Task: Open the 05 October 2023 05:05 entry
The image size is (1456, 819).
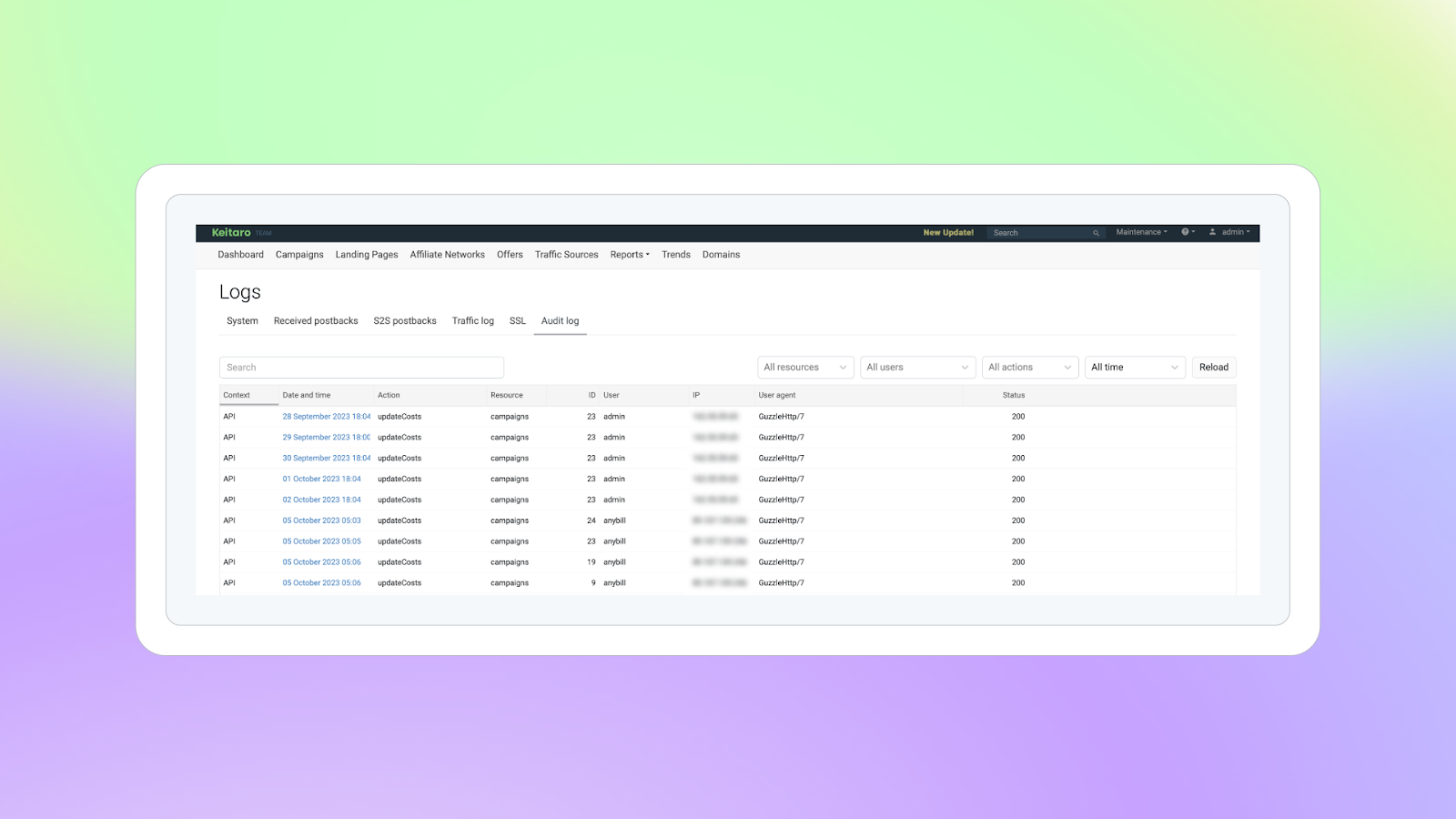Action: (x=321, y=541)
